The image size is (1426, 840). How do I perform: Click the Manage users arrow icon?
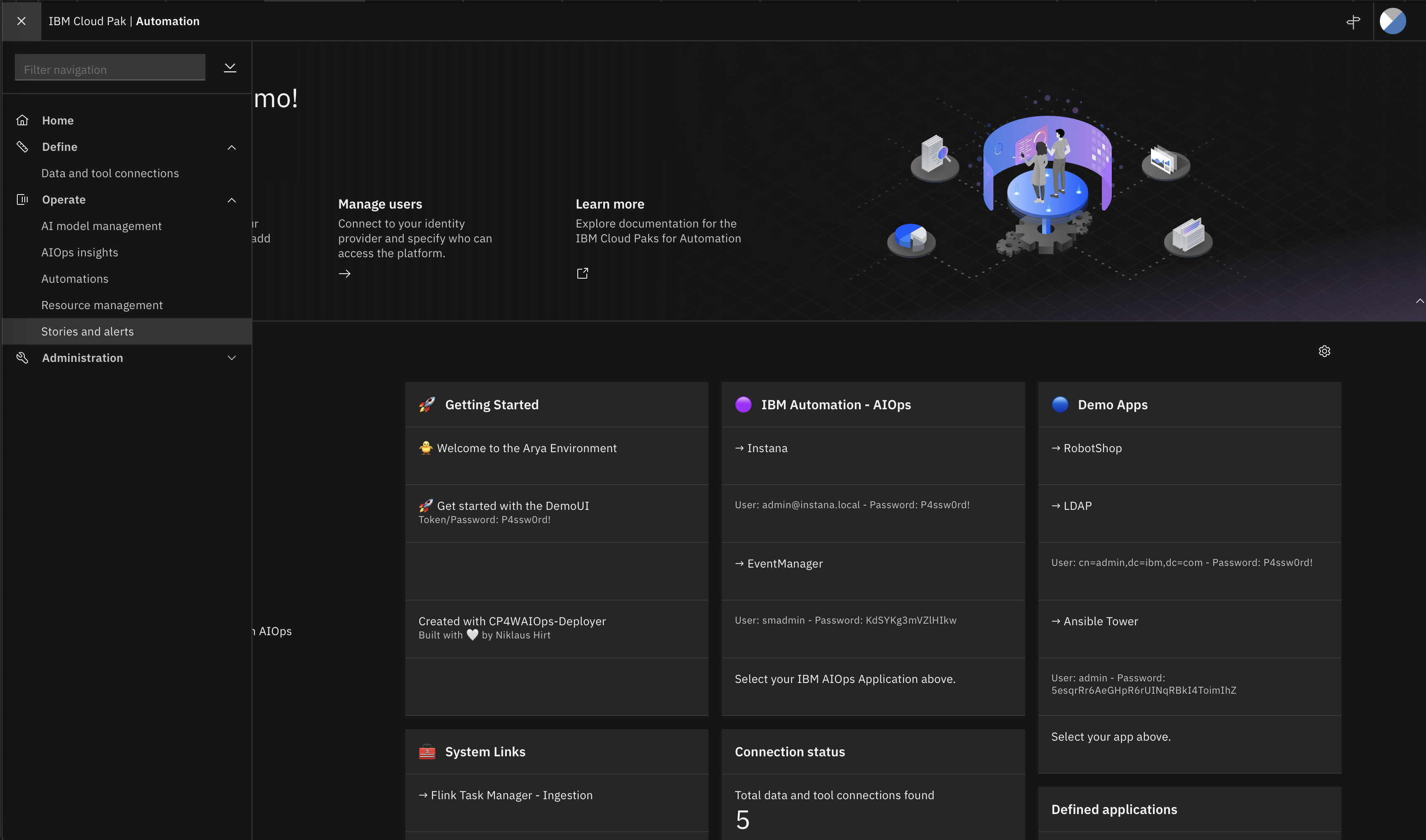click(x=344, y=274)
